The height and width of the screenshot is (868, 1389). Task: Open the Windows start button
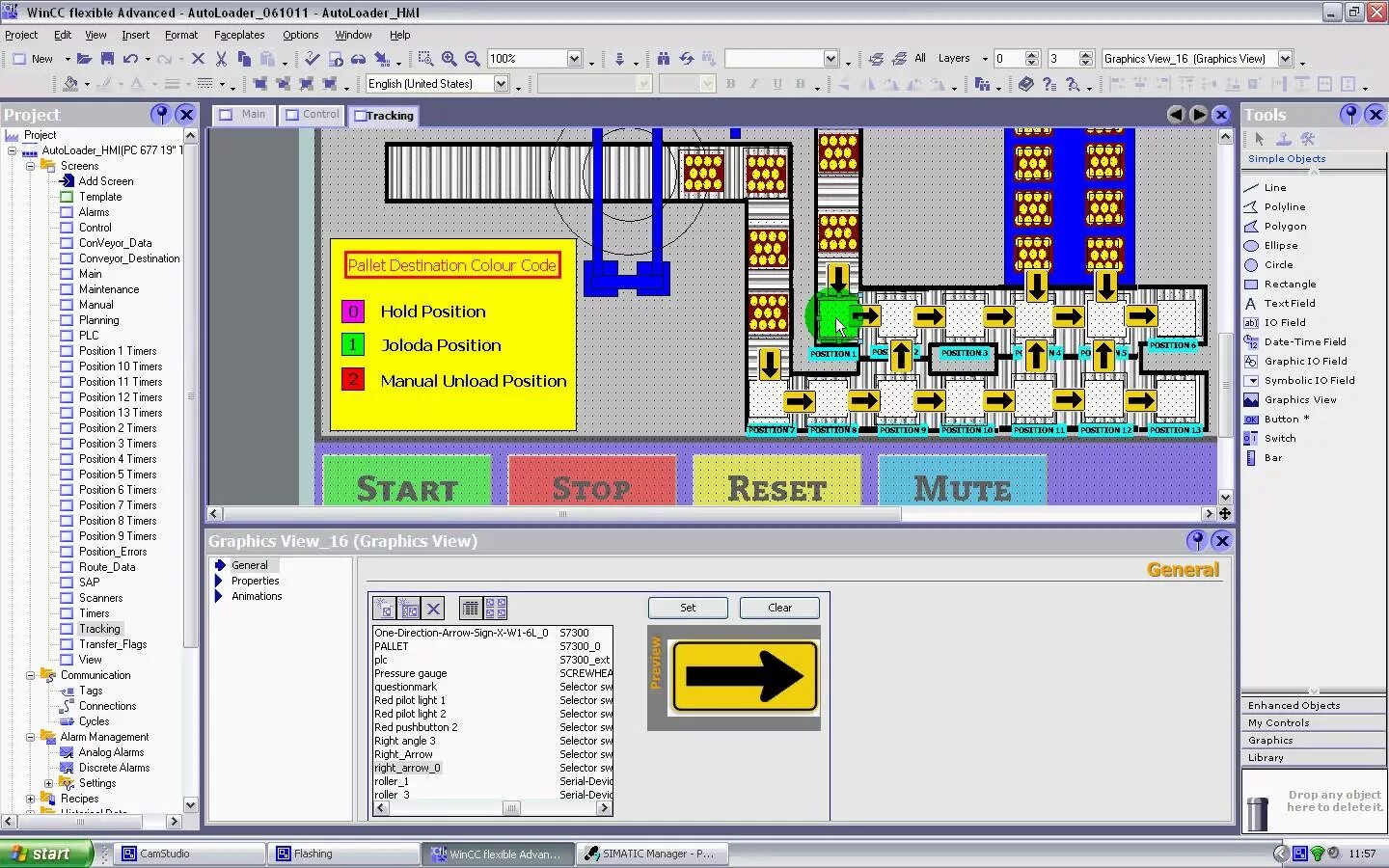[46, 854]
